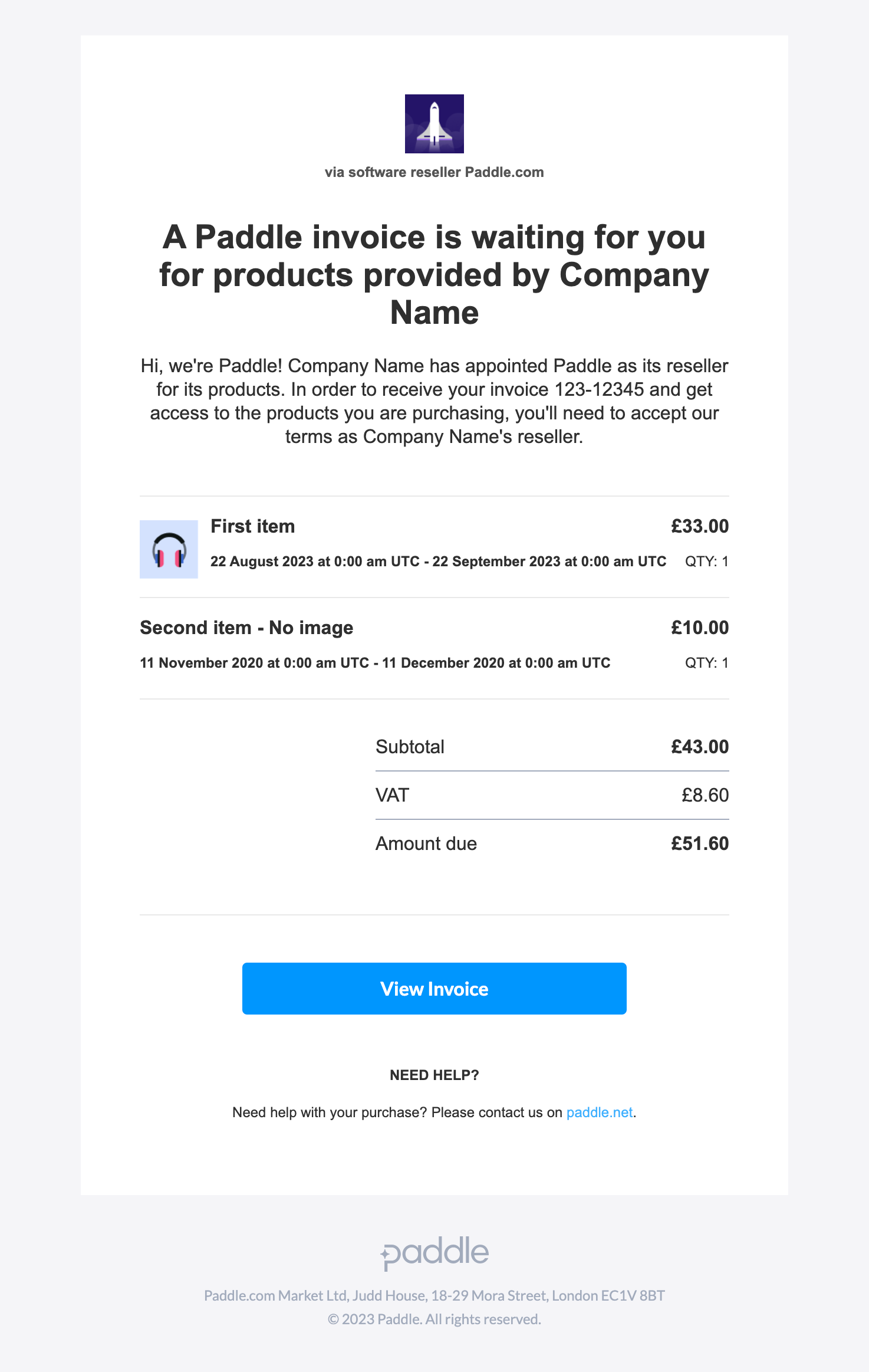Screen dimensions: 869x1372
Task: Select Second item - No image title
Action: tap(246, 628)
